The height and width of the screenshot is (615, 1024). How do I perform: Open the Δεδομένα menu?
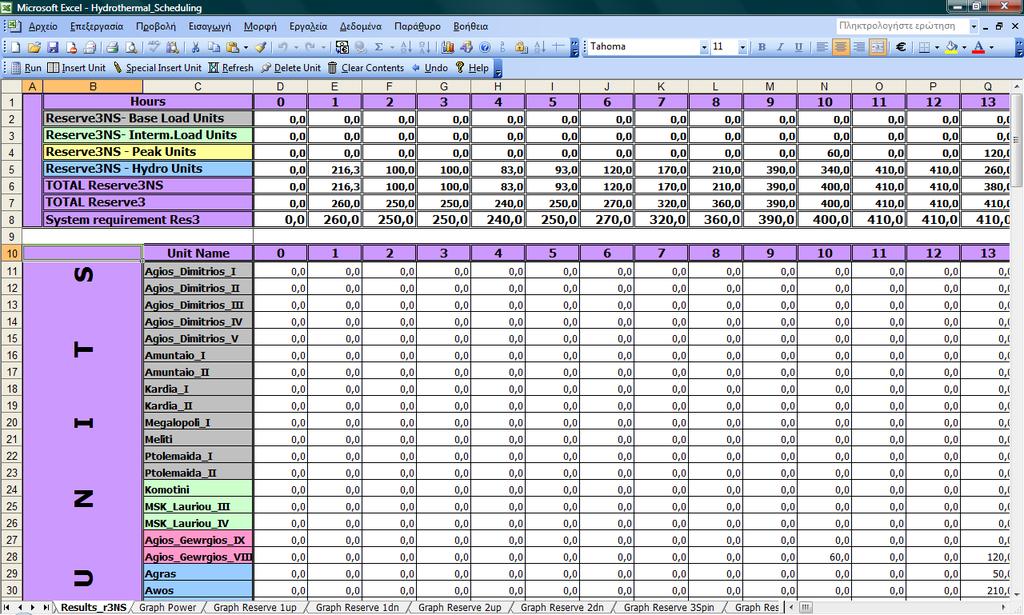[360, 26]
